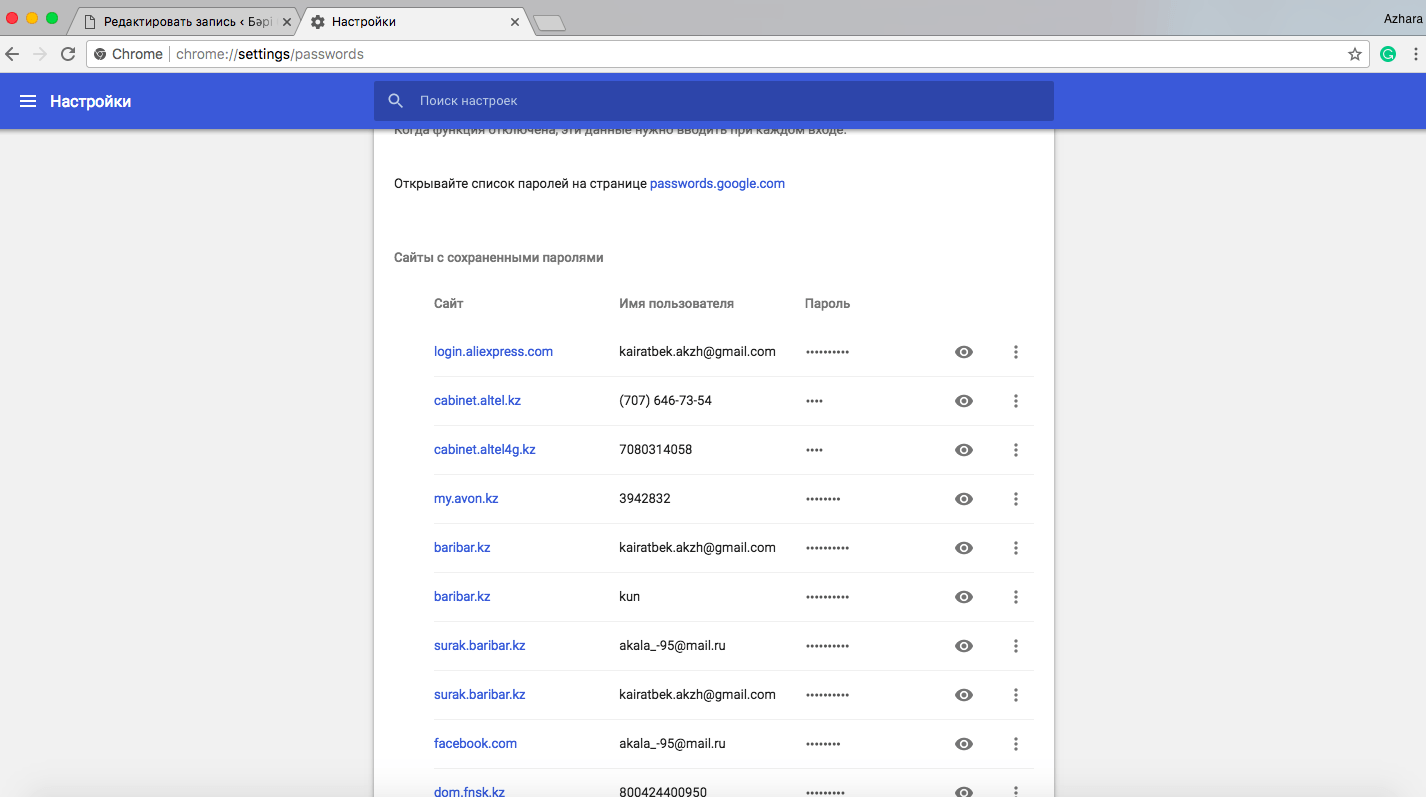Open the Grammarly extension icon
The width and height of the screenshot is (1426, 797).
(1388, 54)
